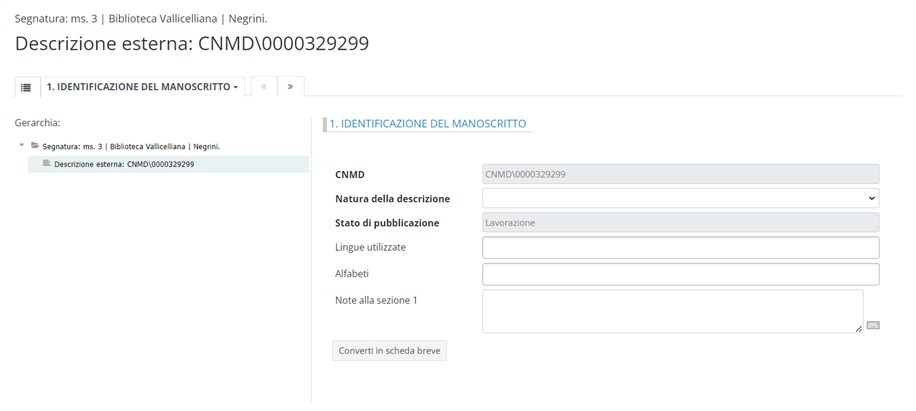Click into the Lingue utilizzate field
The image size is (916, 411).
coord(680,247)
